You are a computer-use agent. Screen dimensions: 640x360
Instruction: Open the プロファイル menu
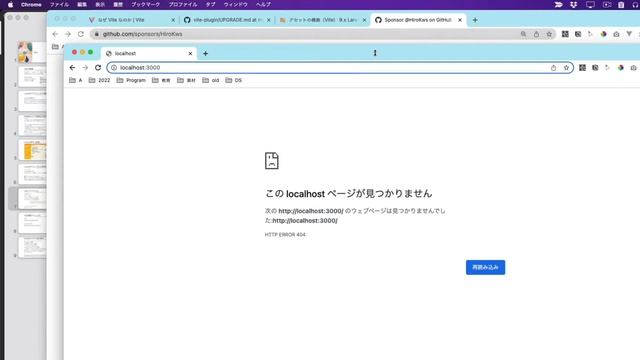(183, 4)
